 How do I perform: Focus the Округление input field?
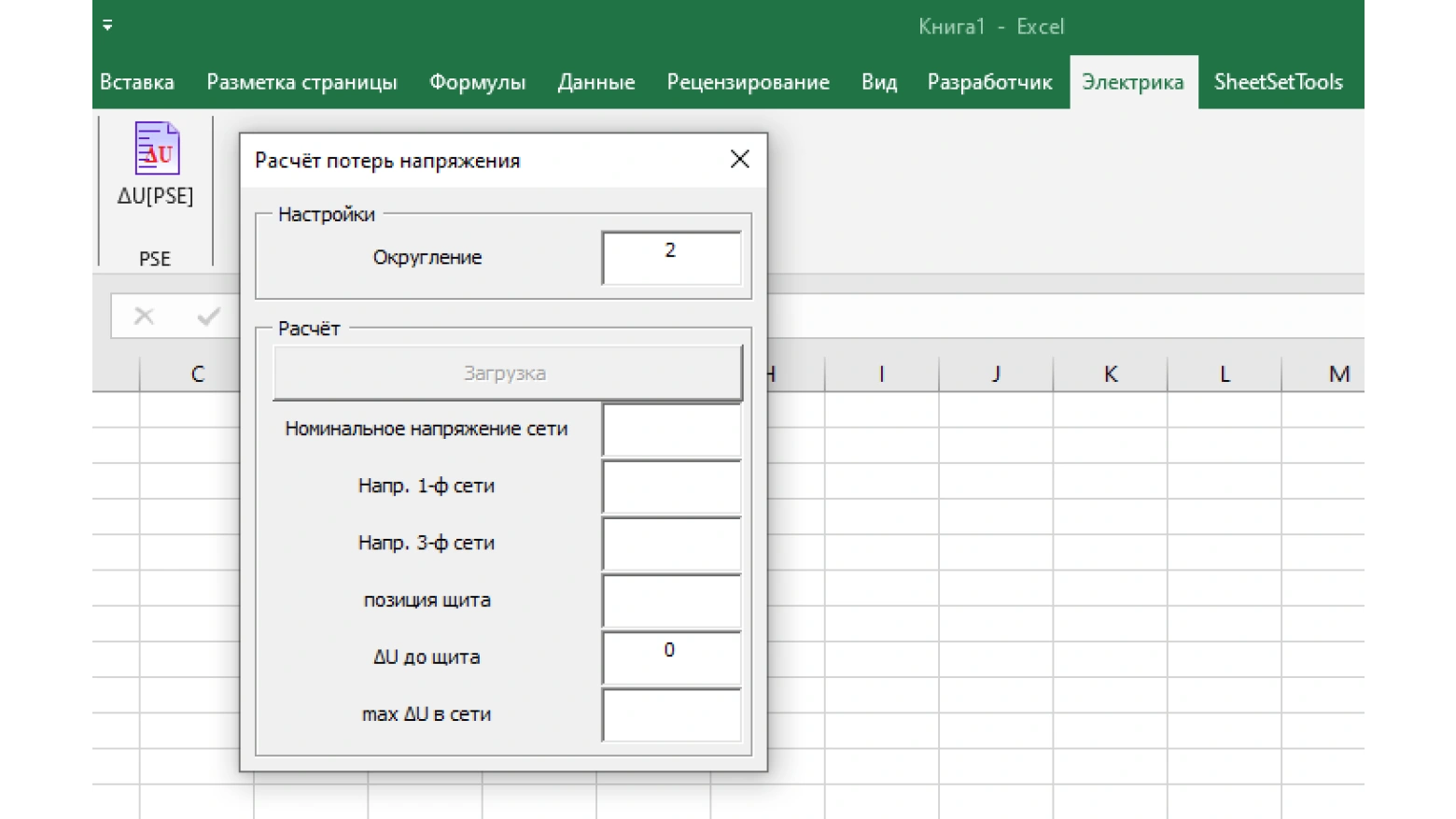(672, 258)
